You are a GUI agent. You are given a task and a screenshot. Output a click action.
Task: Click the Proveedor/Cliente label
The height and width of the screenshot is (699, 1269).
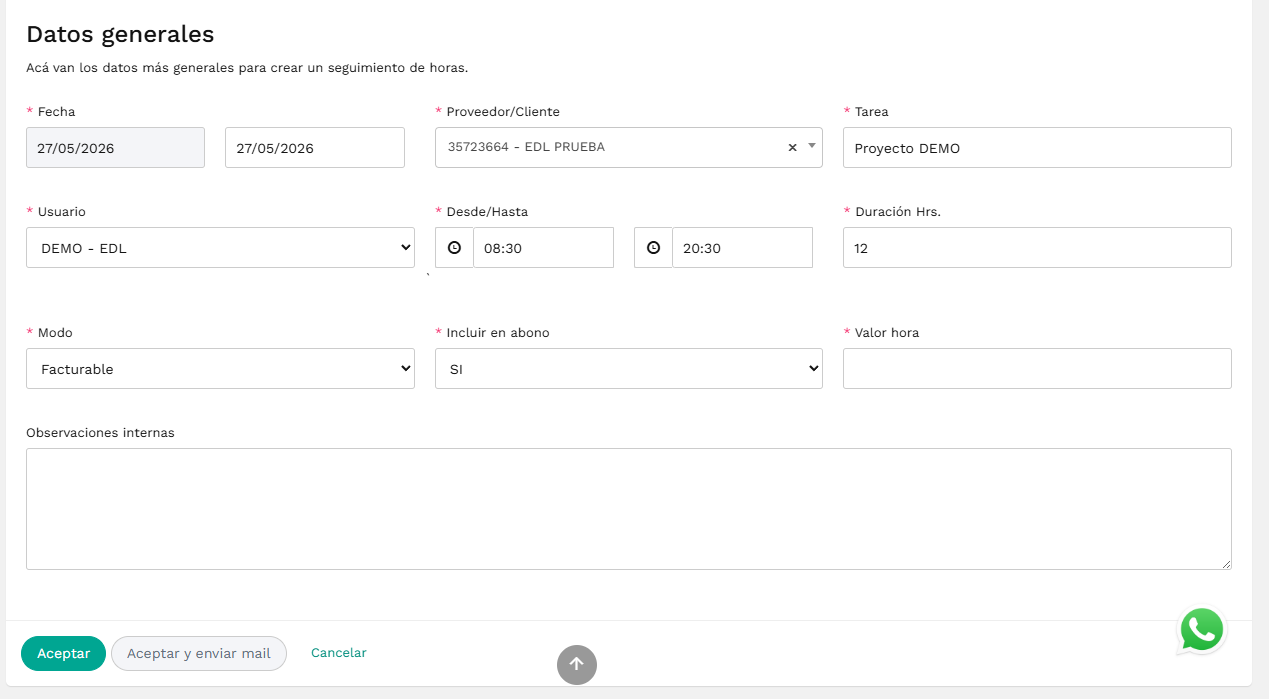[503, 112]
